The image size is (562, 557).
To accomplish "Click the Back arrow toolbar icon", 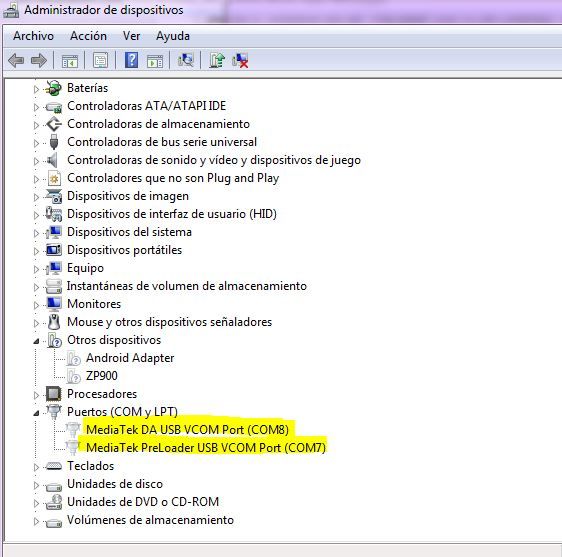I will (x=16, y=60).
